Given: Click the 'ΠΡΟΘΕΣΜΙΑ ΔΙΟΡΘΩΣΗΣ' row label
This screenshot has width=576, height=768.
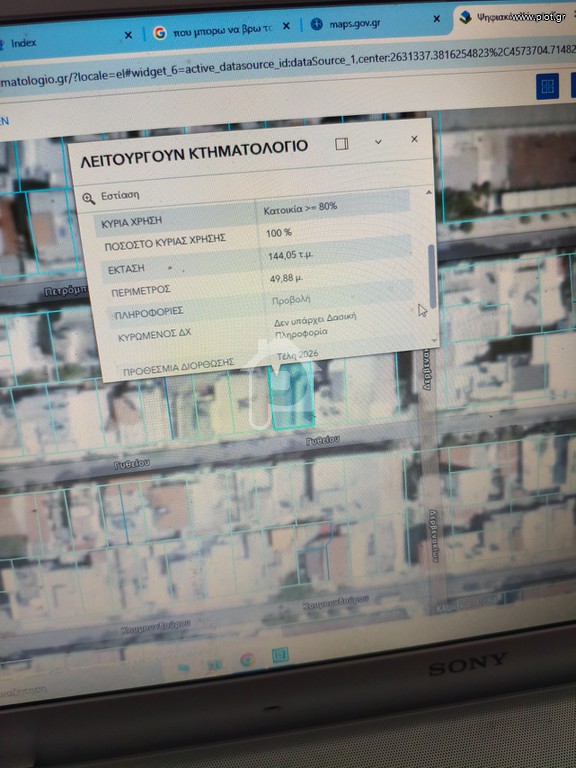Looking at the screenshot, I should tap(178, 367).
